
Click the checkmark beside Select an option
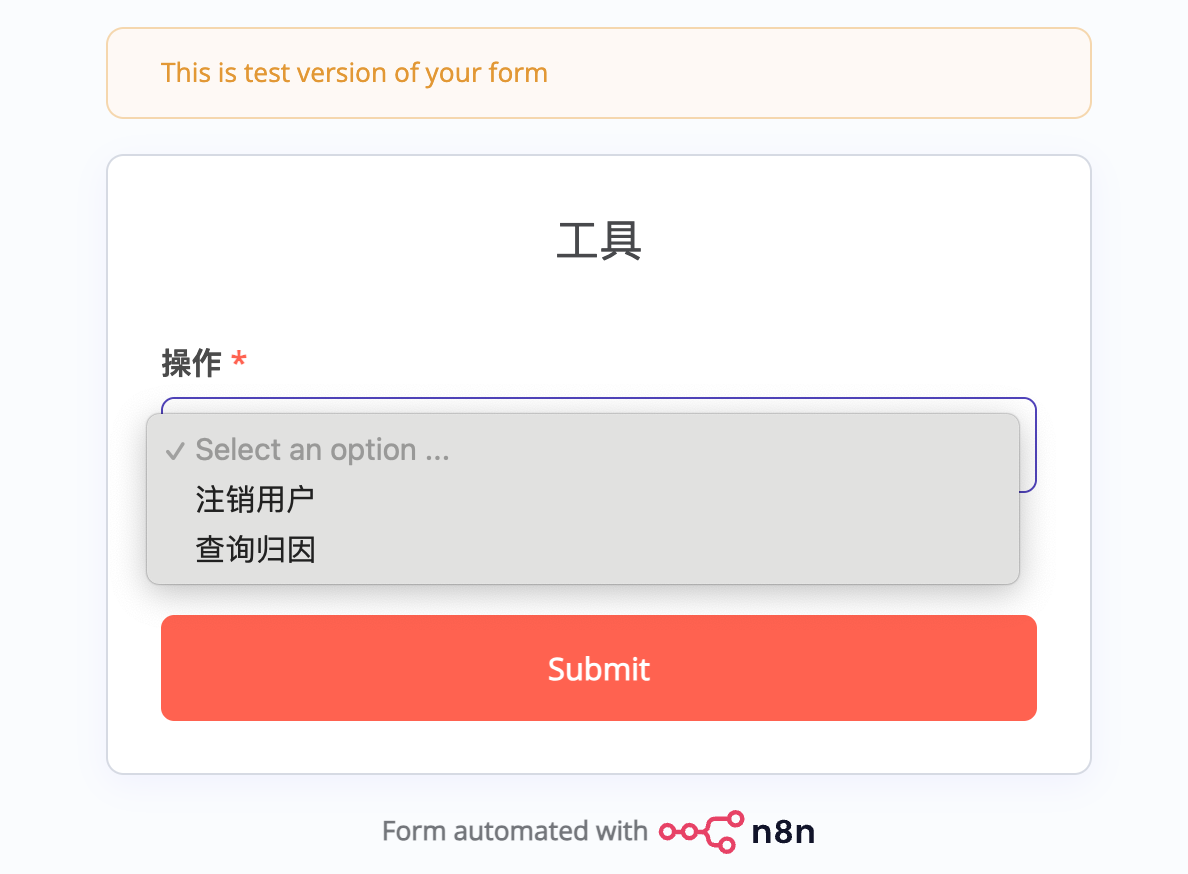[175, 451]
